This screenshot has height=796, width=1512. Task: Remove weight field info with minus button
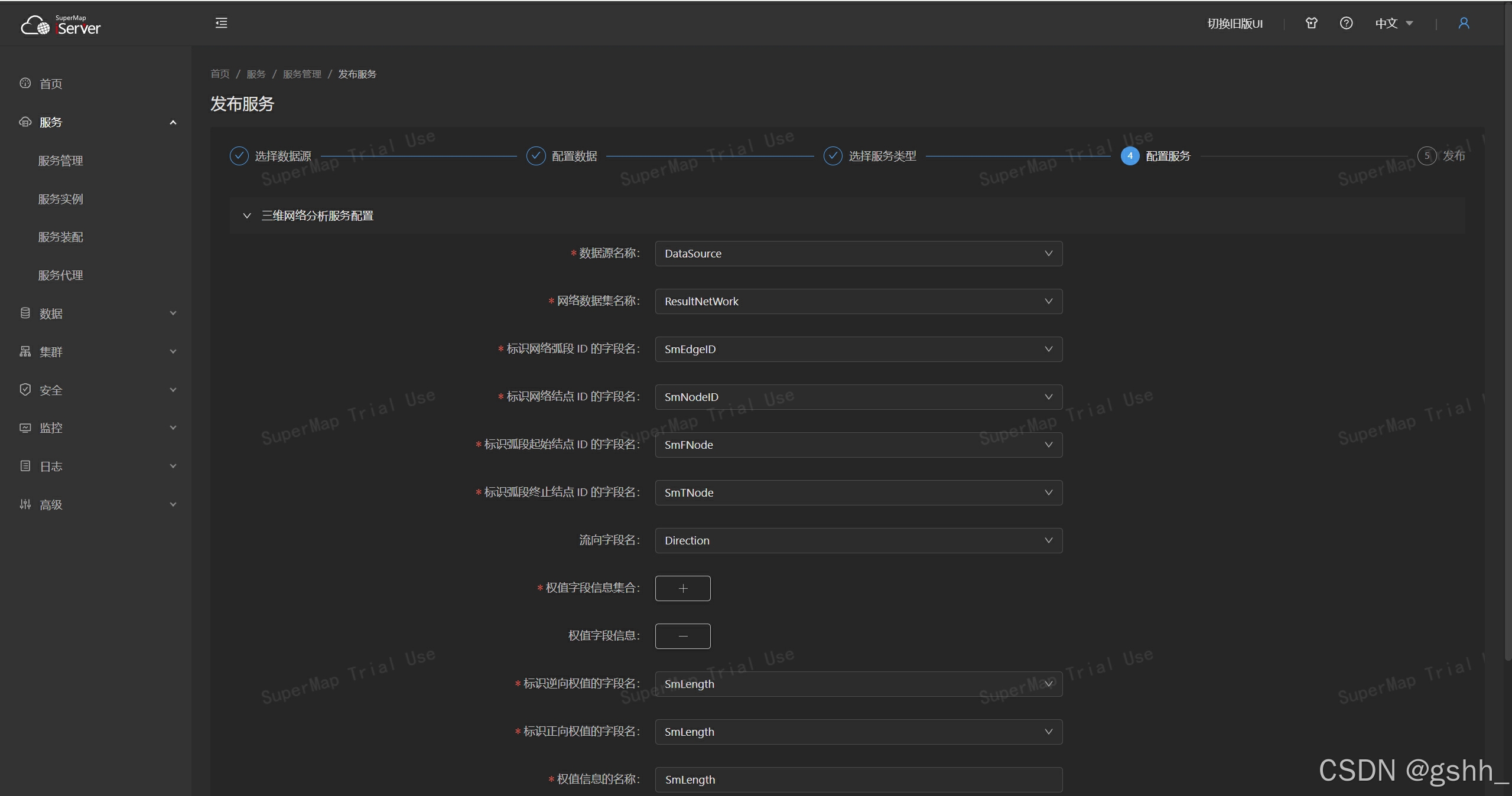point(682,636)
